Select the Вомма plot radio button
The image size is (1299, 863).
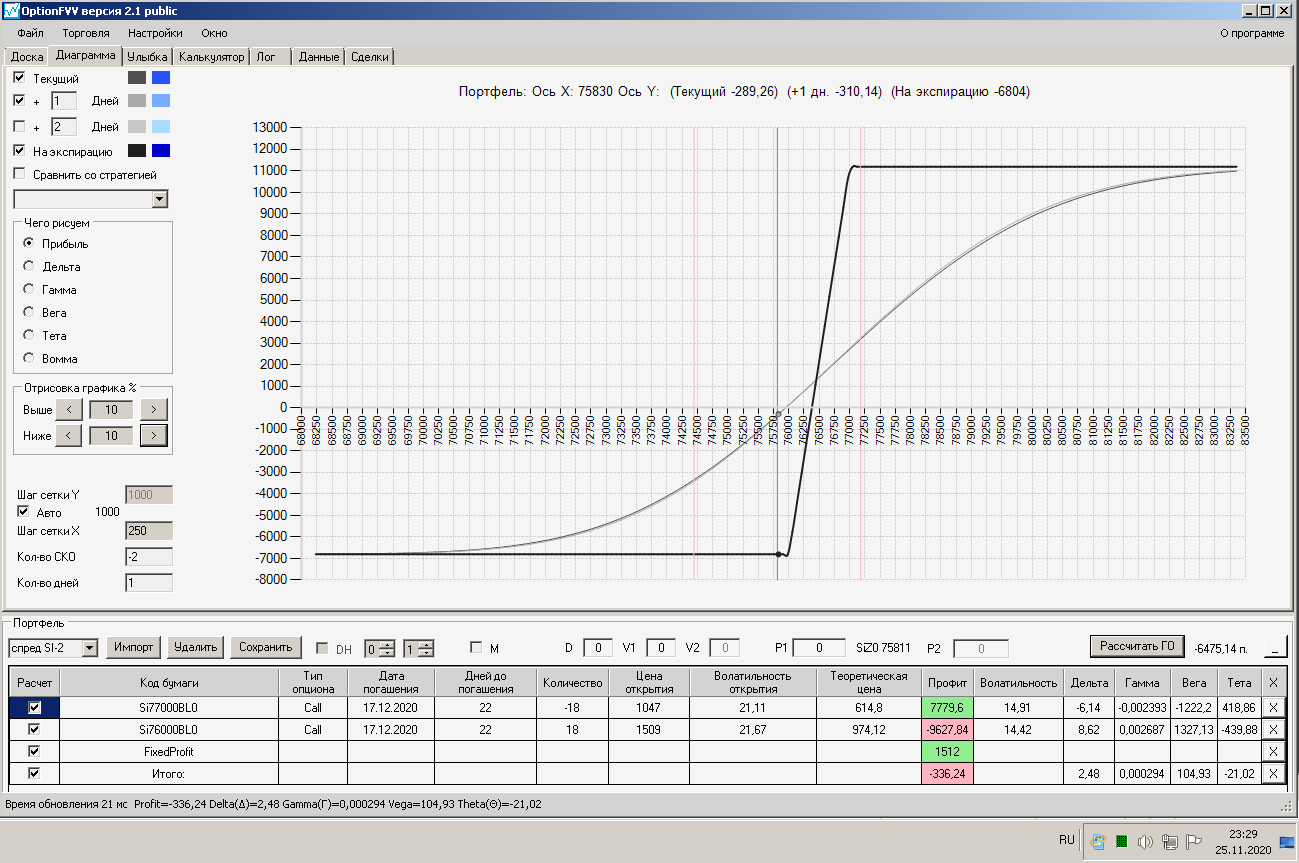tap(29, 359)
